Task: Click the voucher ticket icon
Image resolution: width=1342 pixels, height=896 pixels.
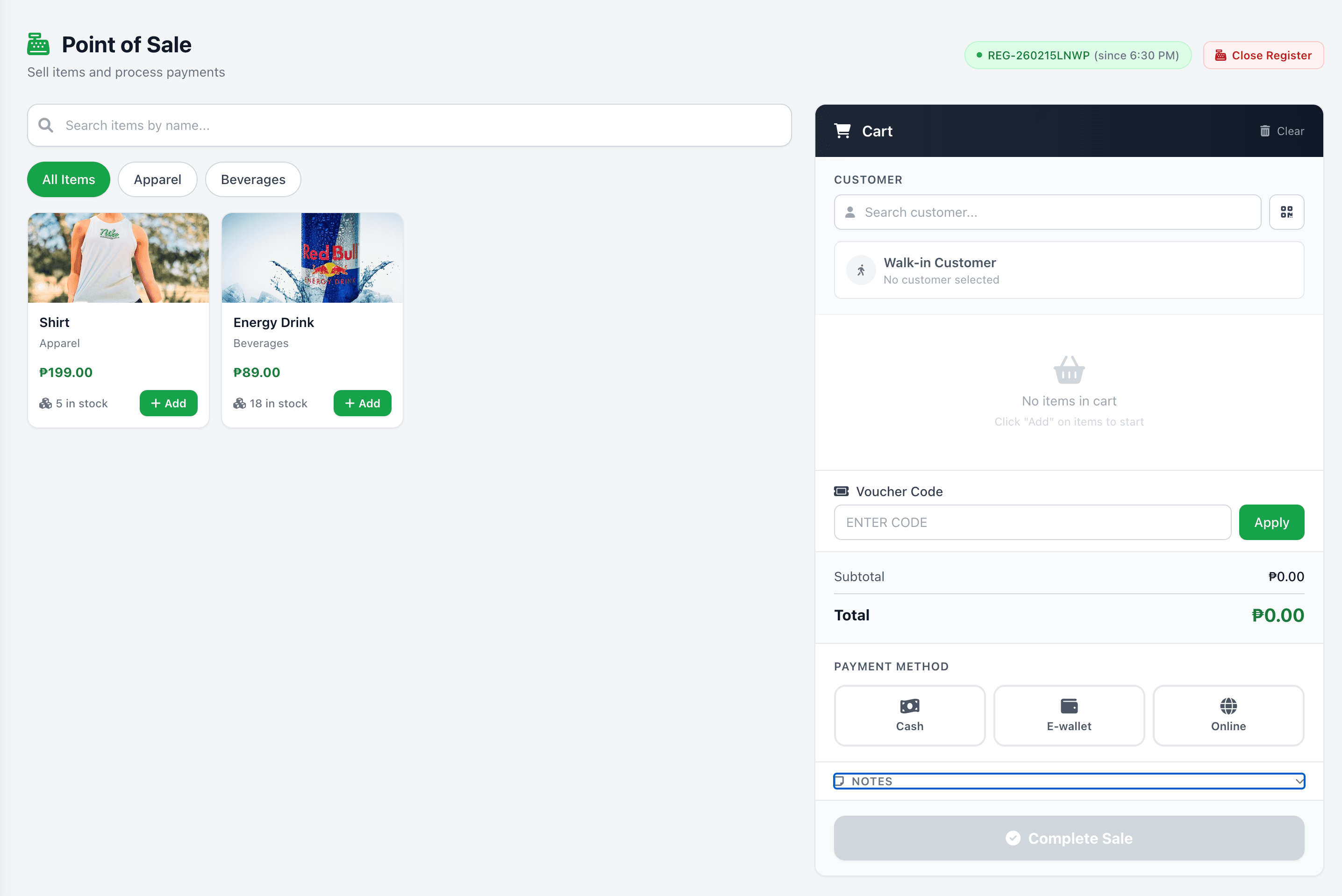Action: (842, 491)
